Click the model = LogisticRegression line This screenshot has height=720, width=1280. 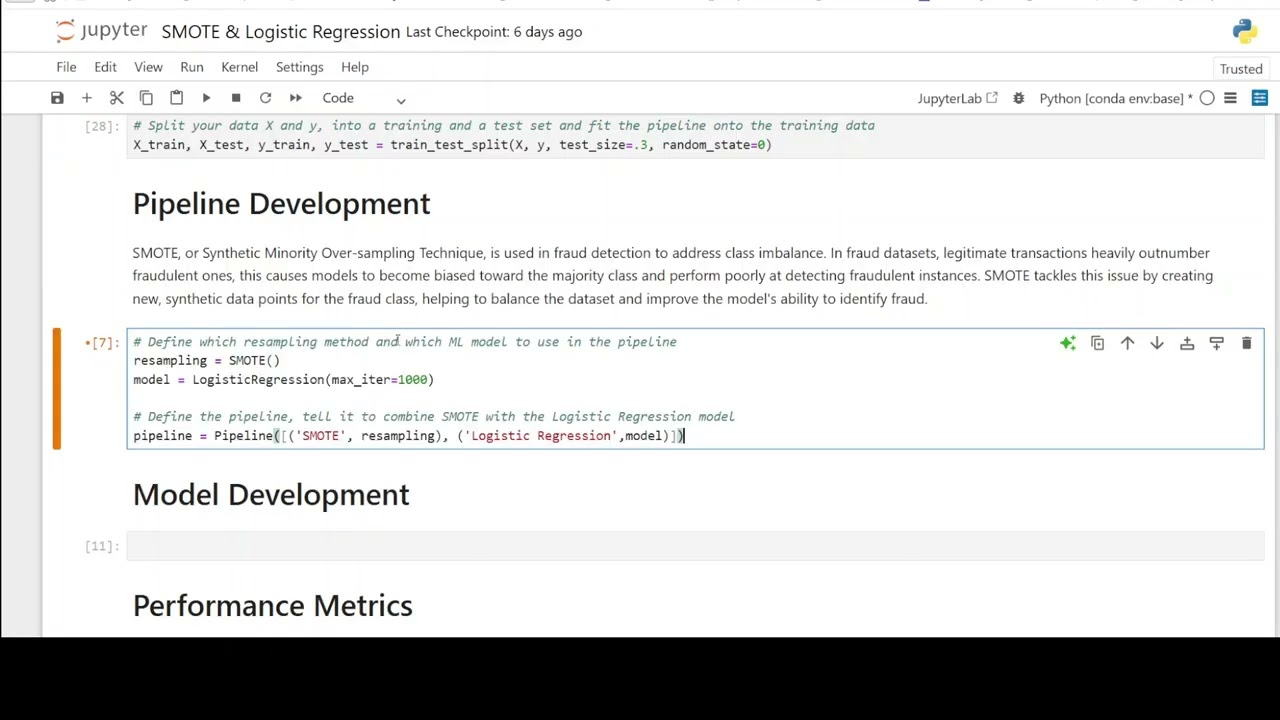coord(283,380)
